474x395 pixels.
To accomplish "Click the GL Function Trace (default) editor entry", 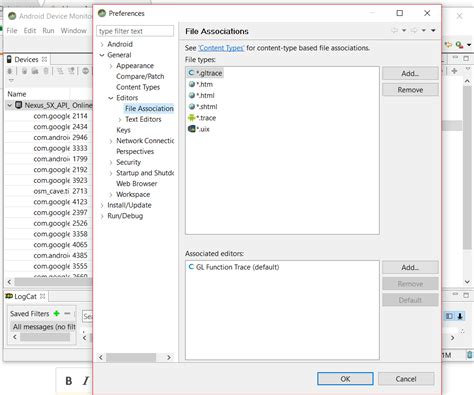I will pyautogui.click(x=234, y=267).
